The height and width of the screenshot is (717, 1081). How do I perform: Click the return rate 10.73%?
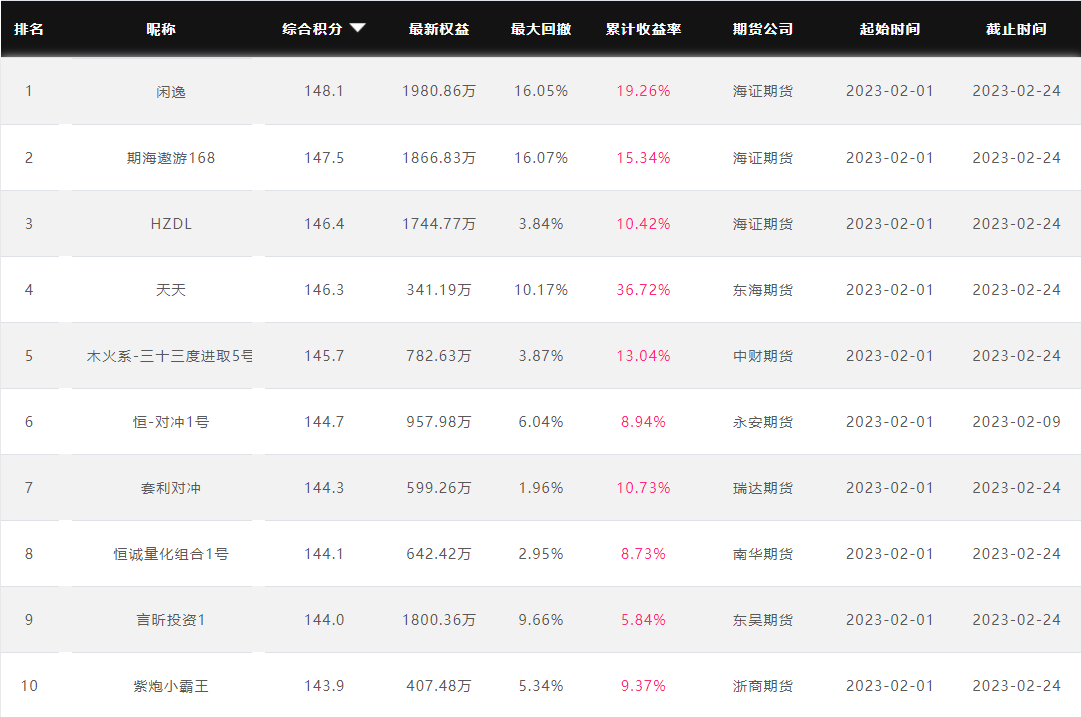643,488
